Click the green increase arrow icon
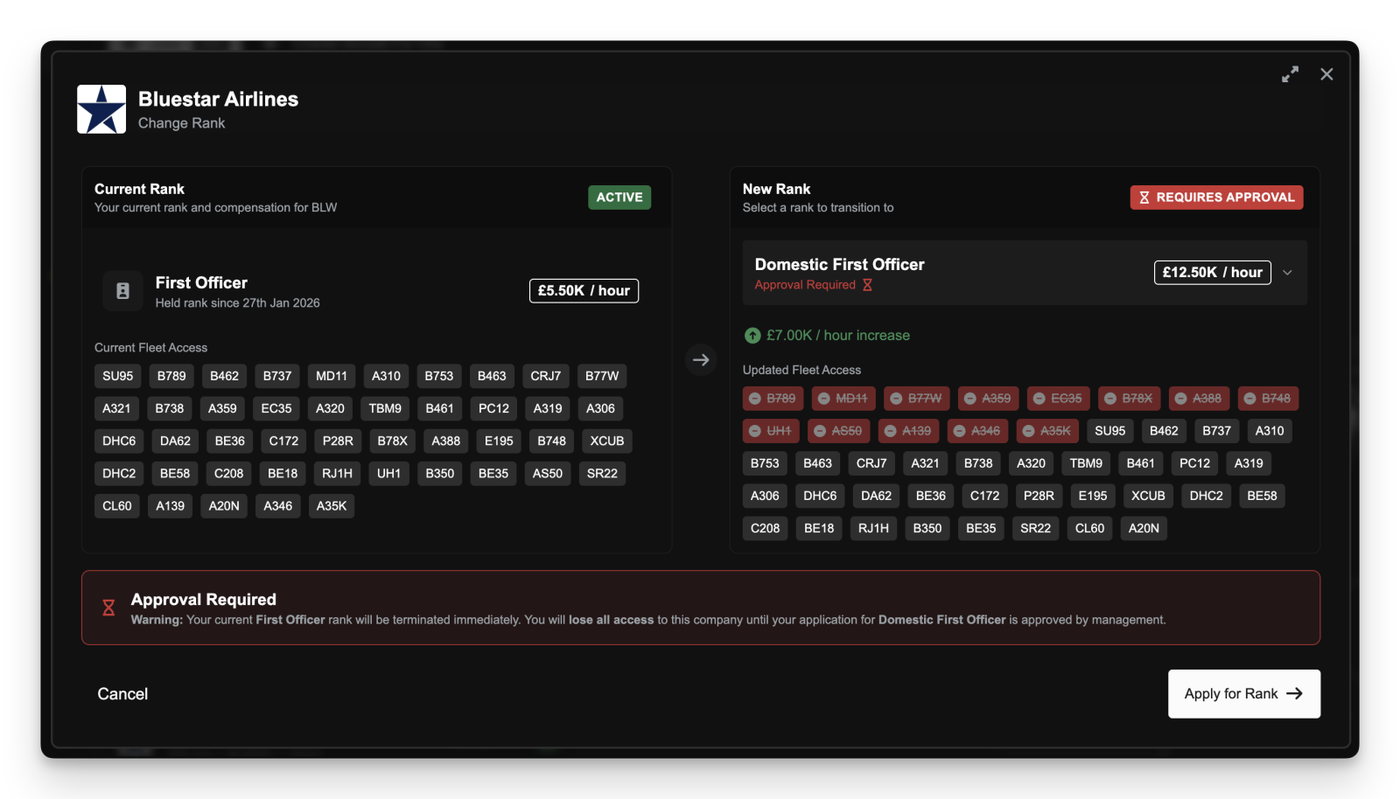This screenshot has width=1400, height=799. tap(752, 336)
